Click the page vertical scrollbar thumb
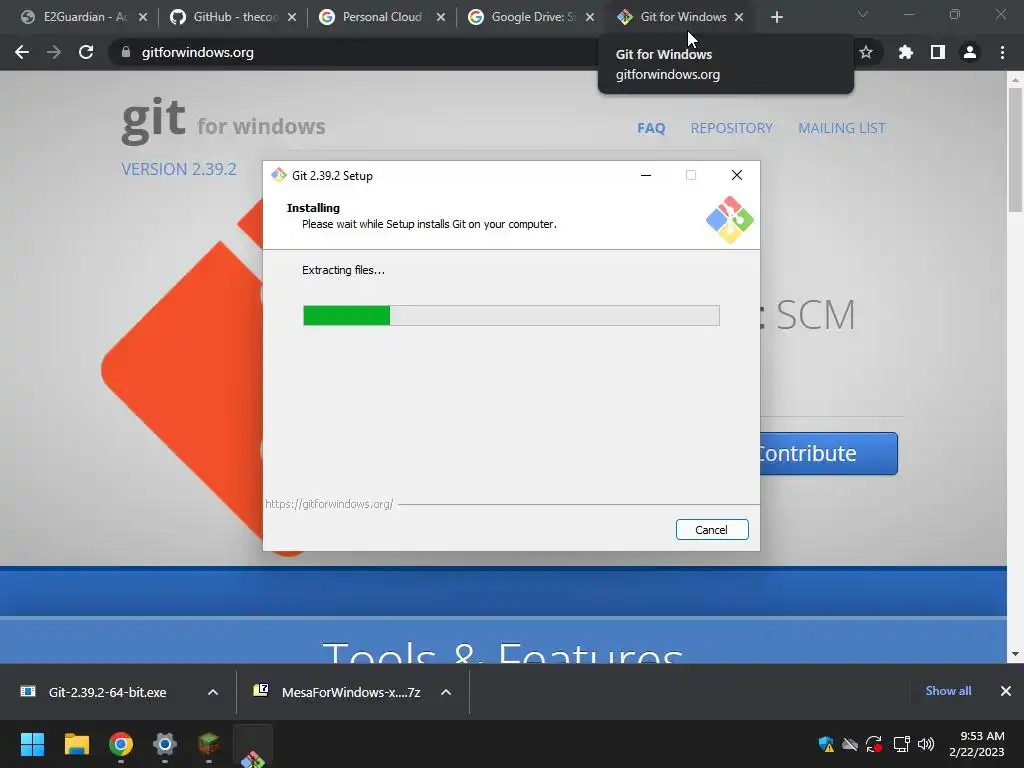The height and width of the screenshot is (768, 1024). (x=1015, y=150)
